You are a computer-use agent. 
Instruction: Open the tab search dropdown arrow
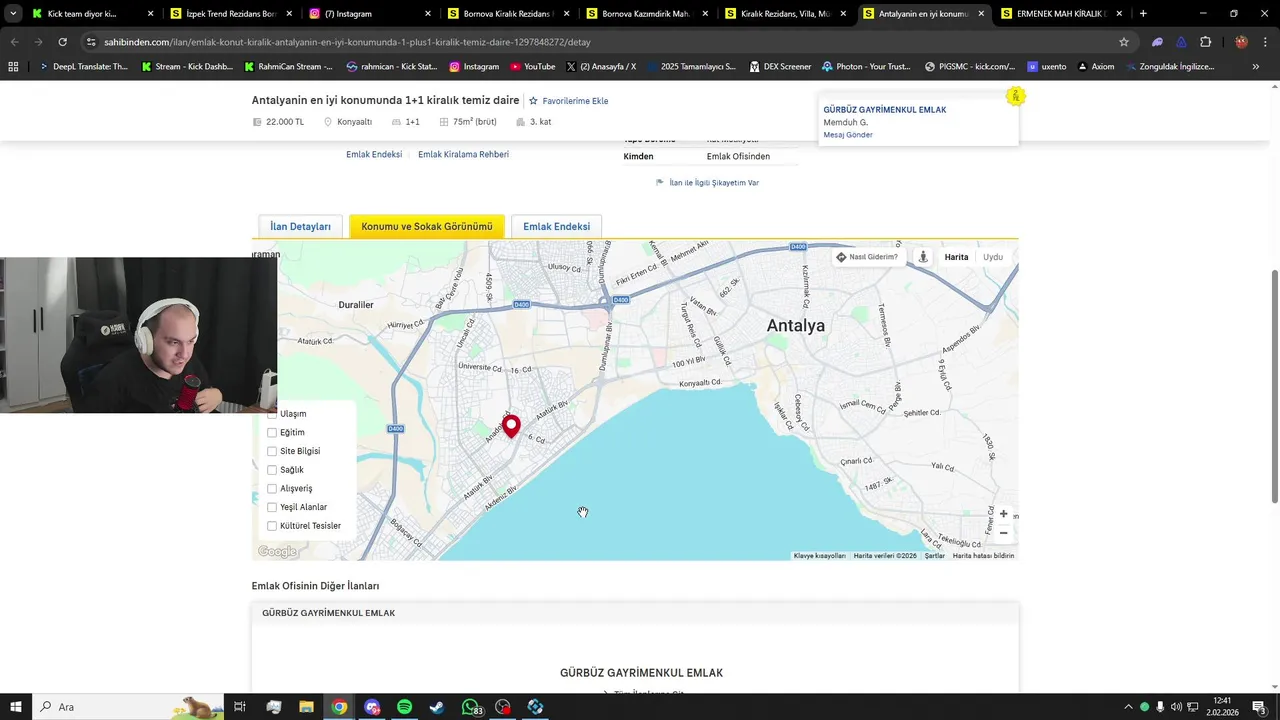pyautogui.click(x=13, y=14)
